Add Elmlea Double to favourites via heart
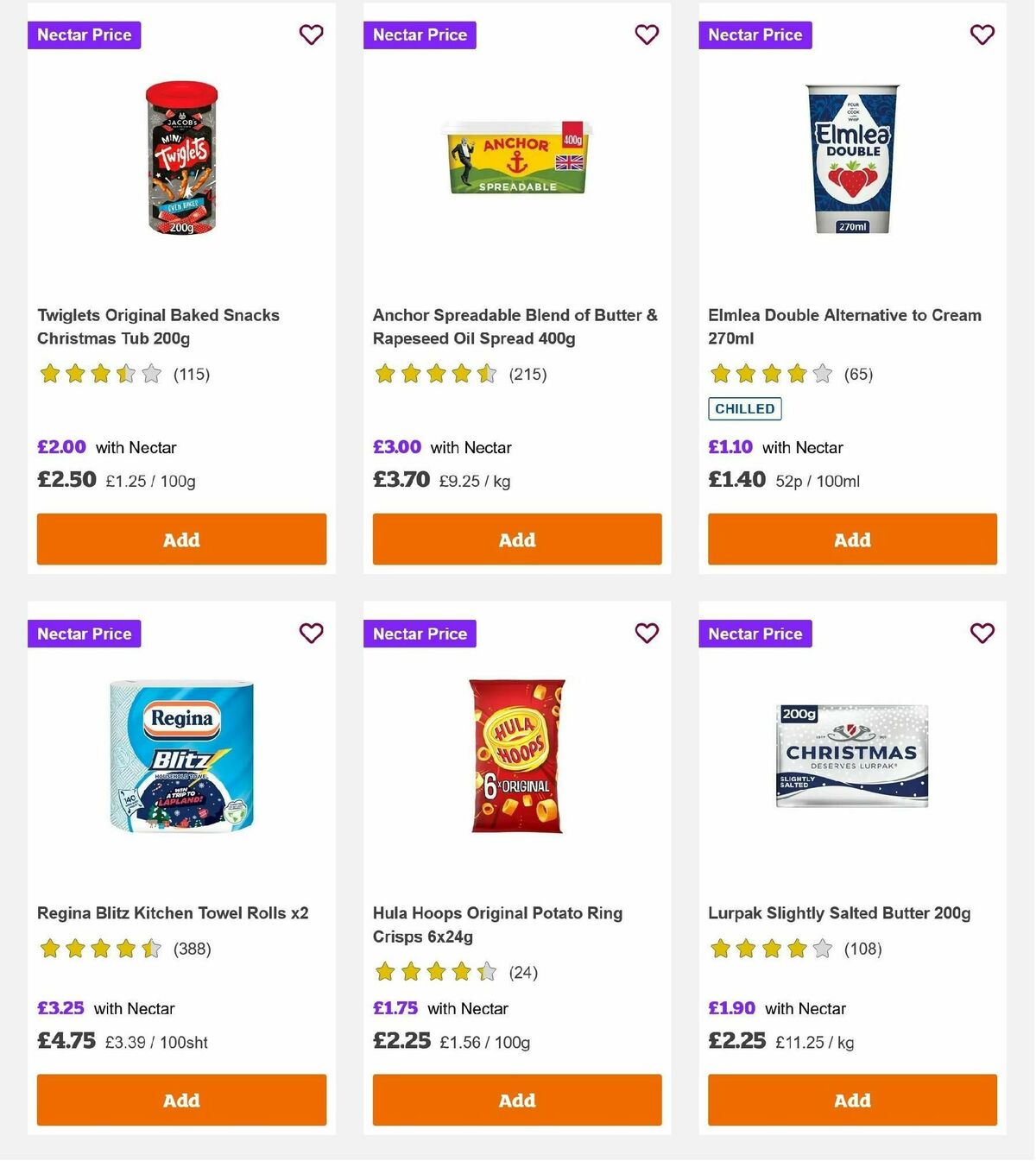This screenshot has width=1036, height=1161. point(982,35)
